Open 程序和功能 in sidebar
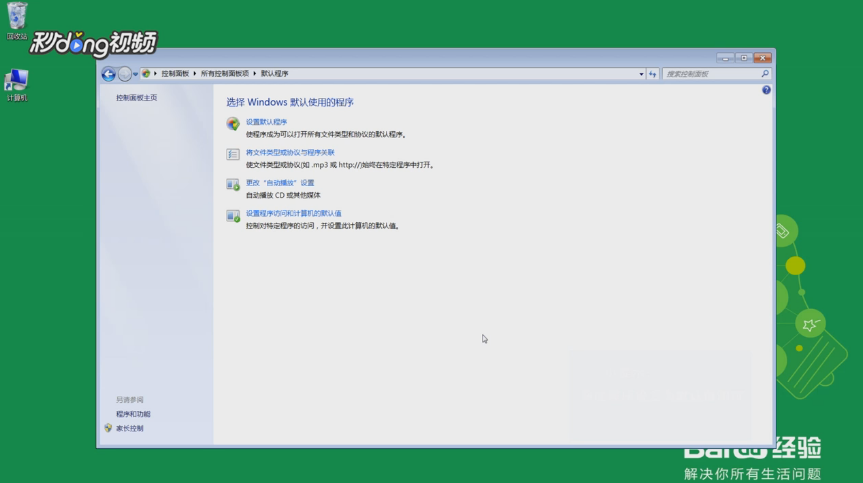Screen dimensions: 863x483 [x=133, y=414]
